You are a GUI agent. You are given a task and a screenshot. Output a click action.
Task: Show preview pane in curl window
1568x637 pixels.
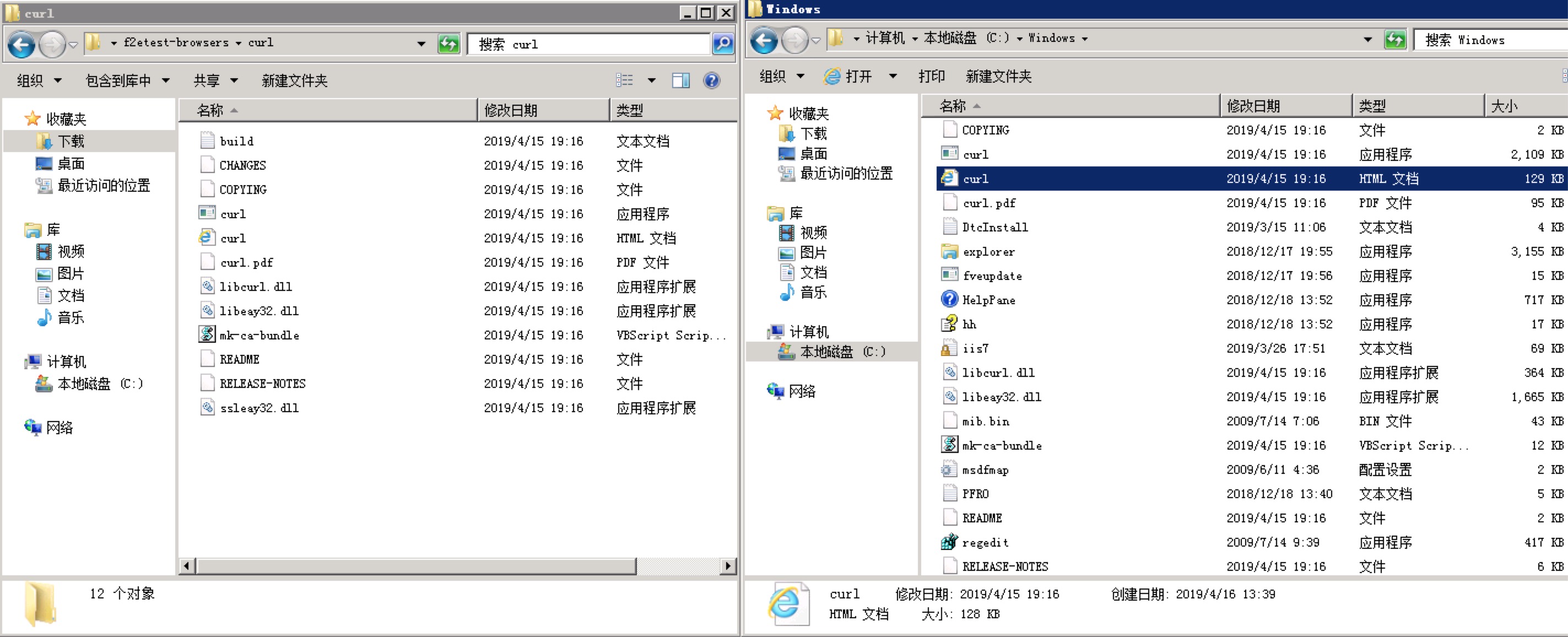point(680,80)
